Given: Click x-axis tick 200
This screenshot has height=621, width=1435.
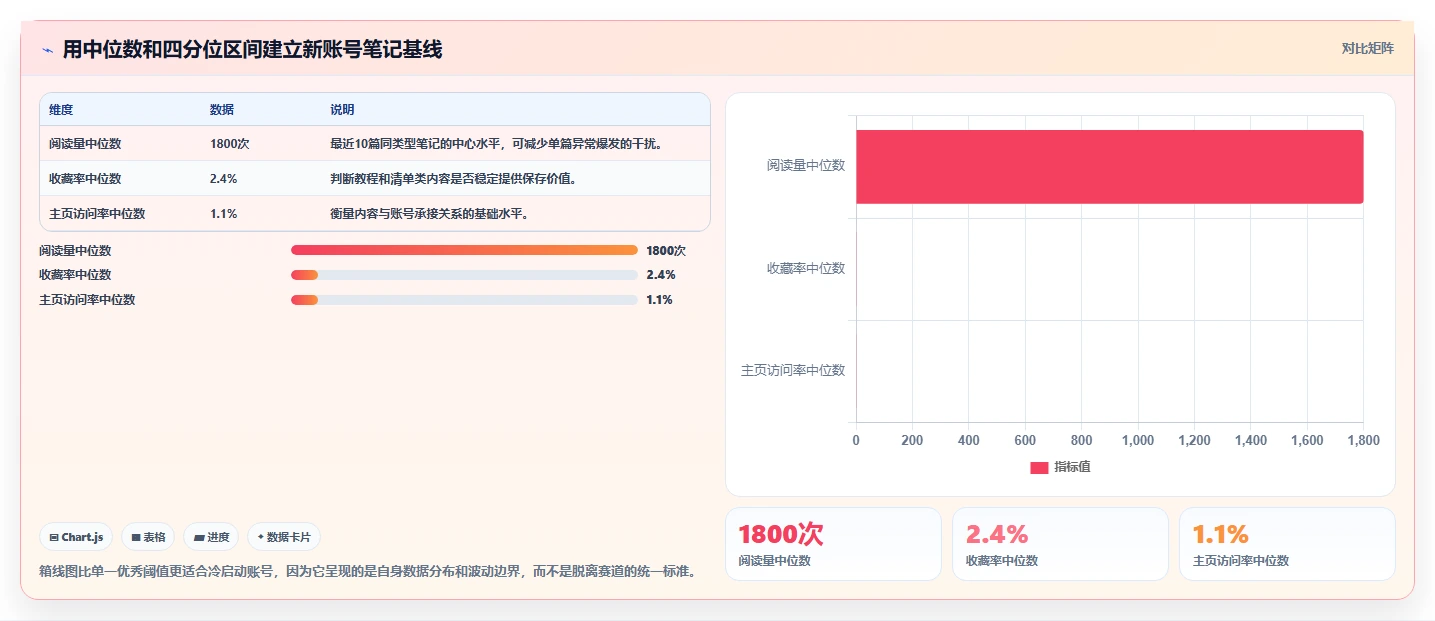Looking at the screenshot, I should 912,441.
